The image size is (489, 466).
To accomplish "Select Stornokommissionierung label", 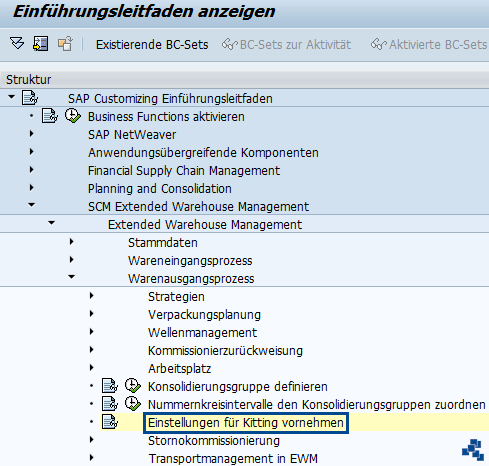I will point(214,441).
